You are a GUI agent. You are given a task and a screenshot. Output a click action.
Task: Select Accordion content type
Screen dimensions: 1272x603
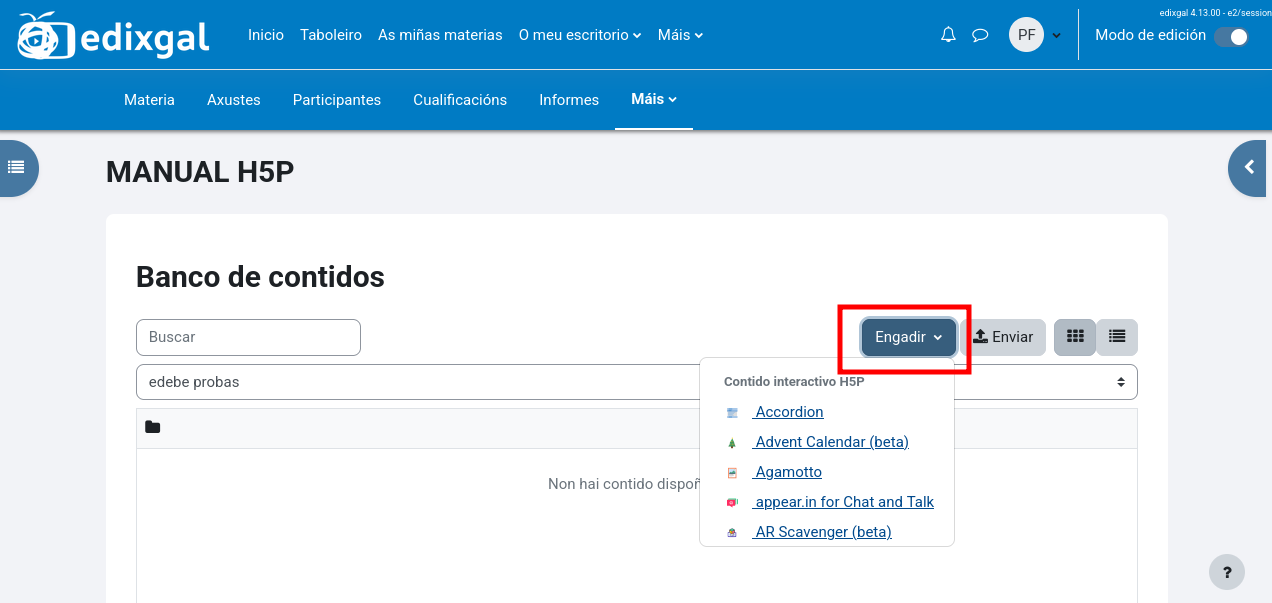point(789,412)
